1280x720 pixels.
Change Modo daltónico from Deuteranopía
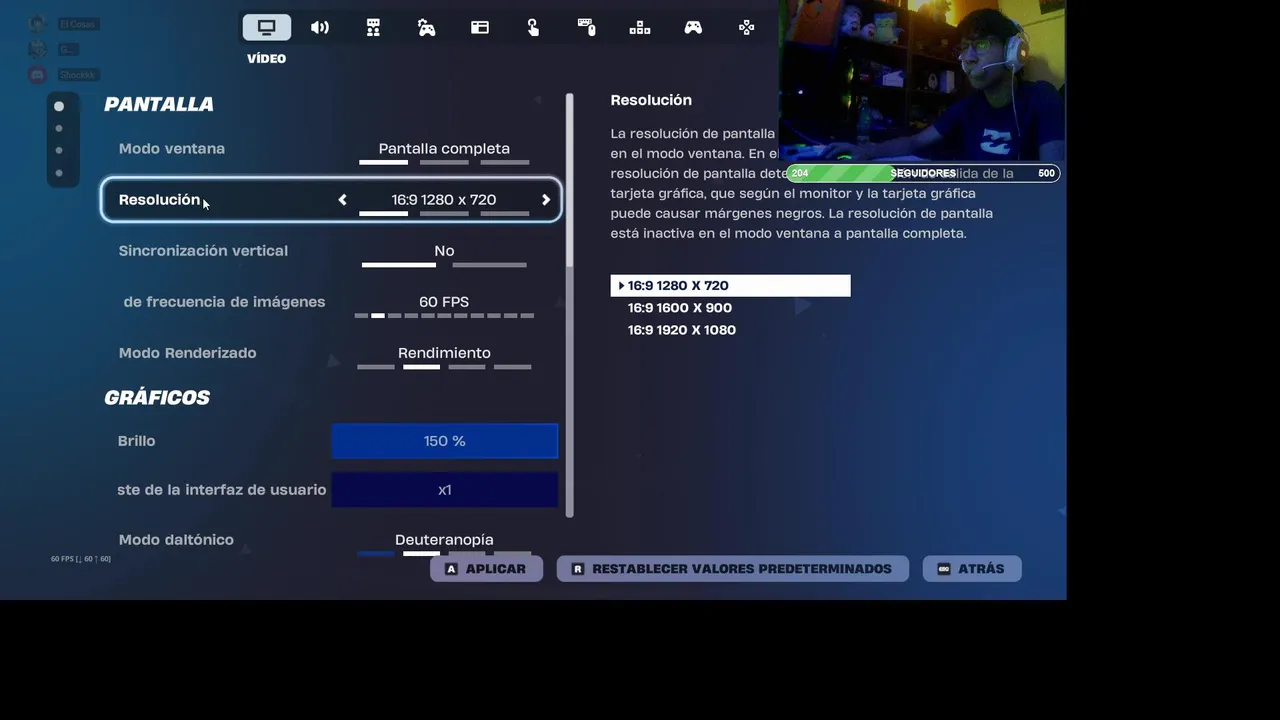[444, 542]
